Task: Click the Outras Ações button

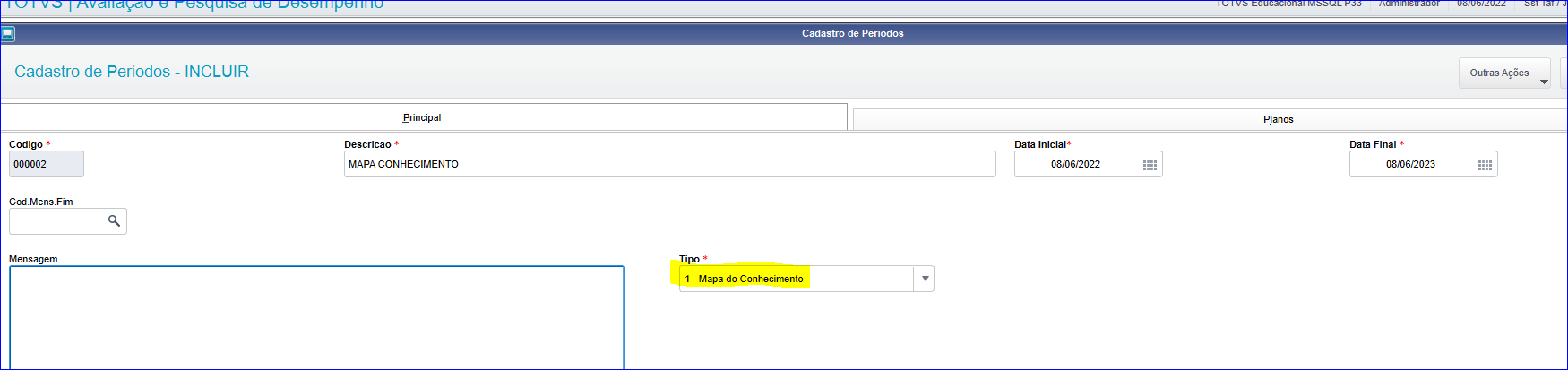Action: click(x=1504, y=73)
